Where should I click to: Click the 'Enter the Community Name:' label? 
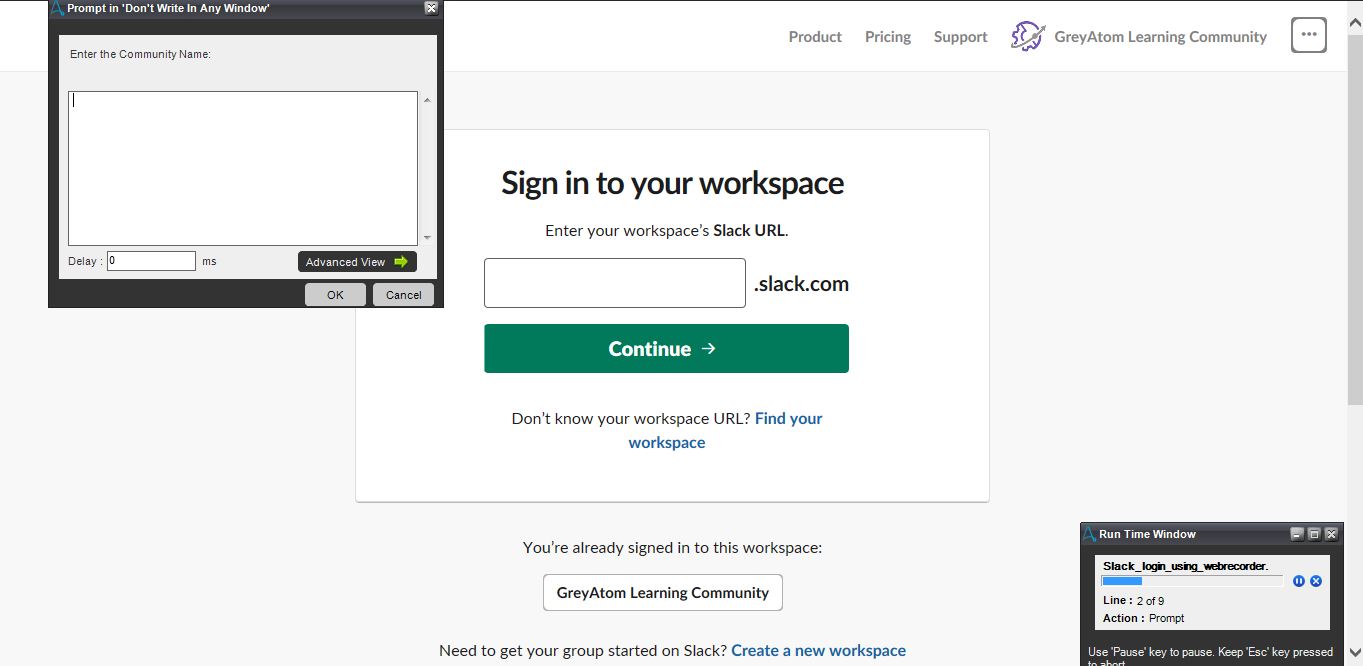coord(140,54)
